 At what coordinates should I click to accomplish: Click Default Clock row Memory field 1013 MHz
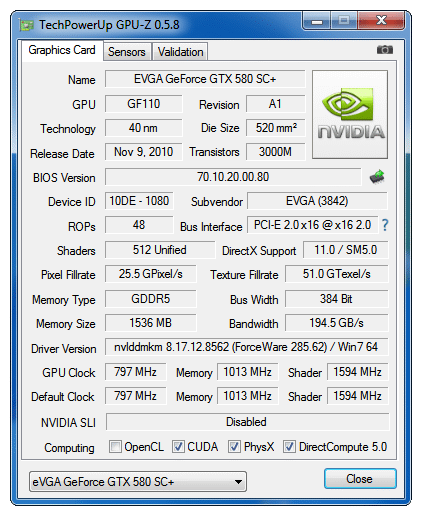coord(247,396)
